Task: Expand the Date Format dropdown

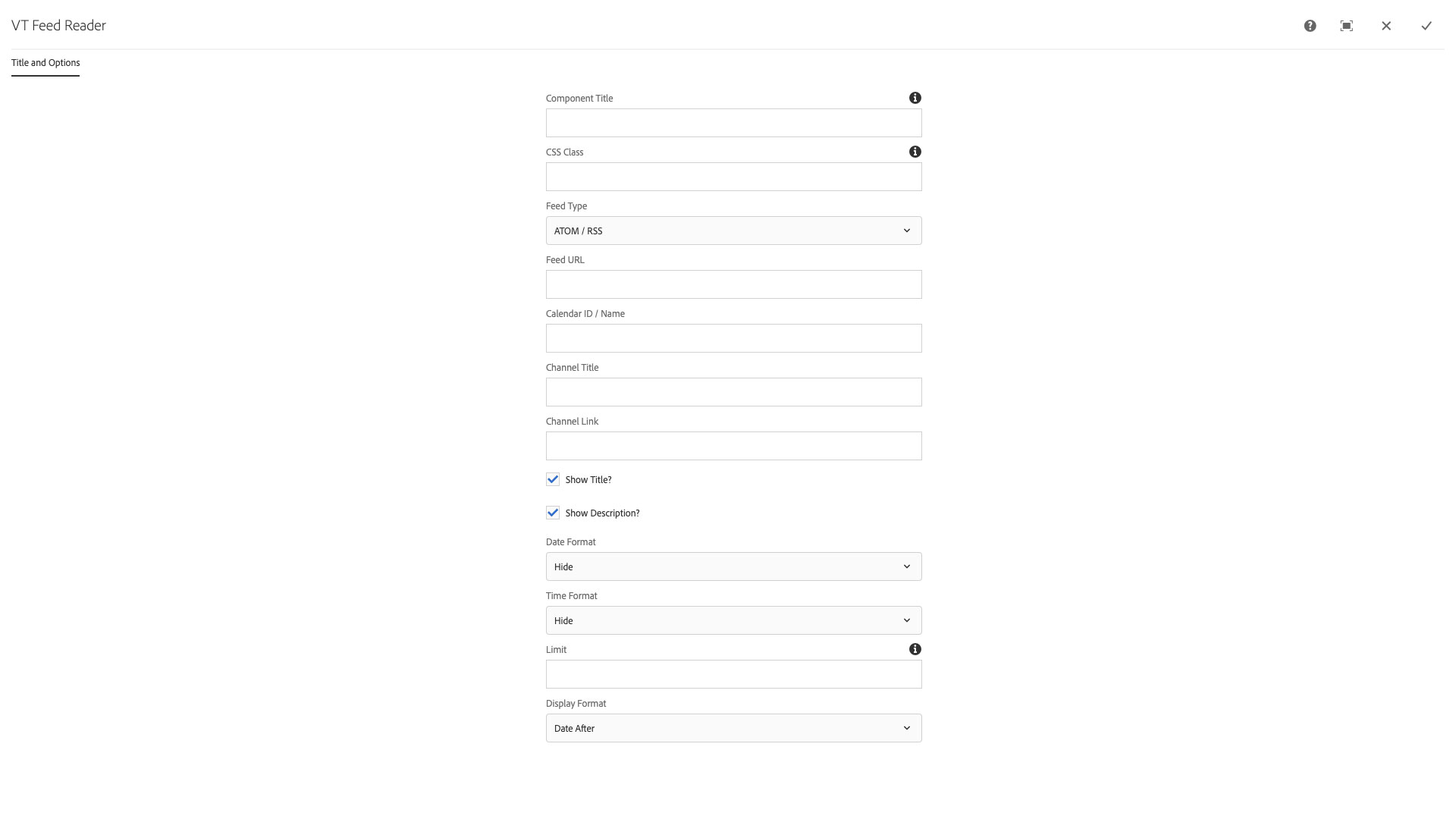Action: point(733,566)
